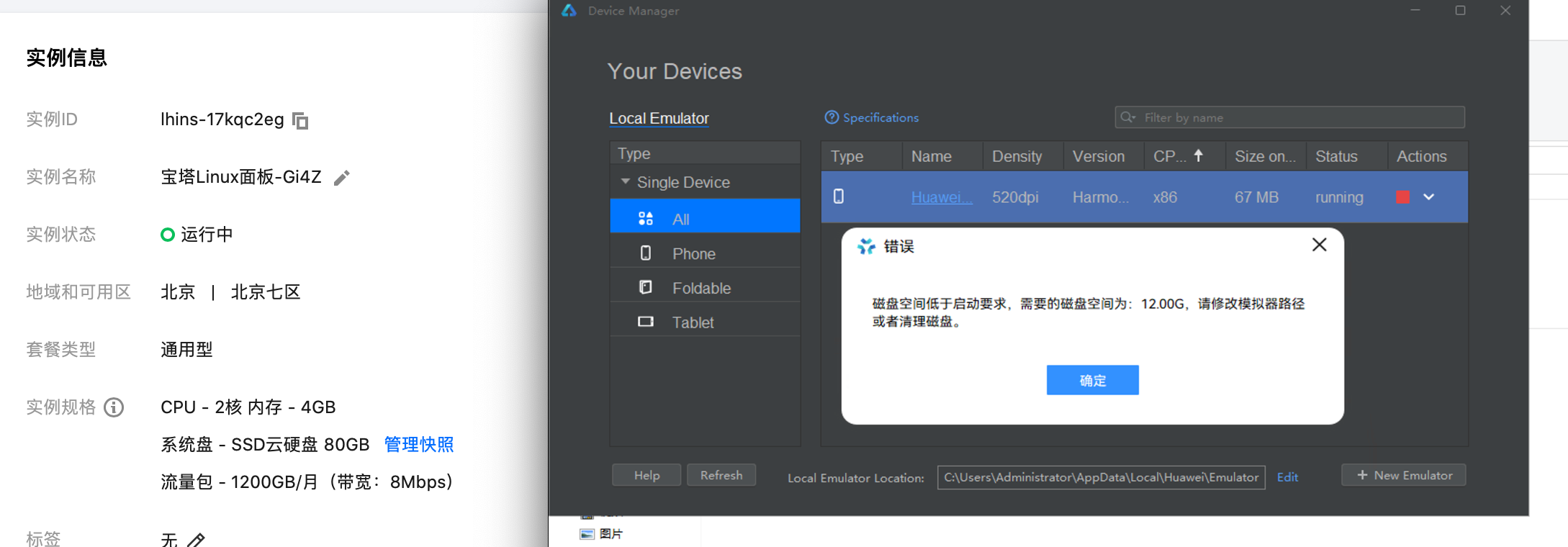Collapse the Single Device tree group
The image size is (1568, 547).
coord(625,182)
